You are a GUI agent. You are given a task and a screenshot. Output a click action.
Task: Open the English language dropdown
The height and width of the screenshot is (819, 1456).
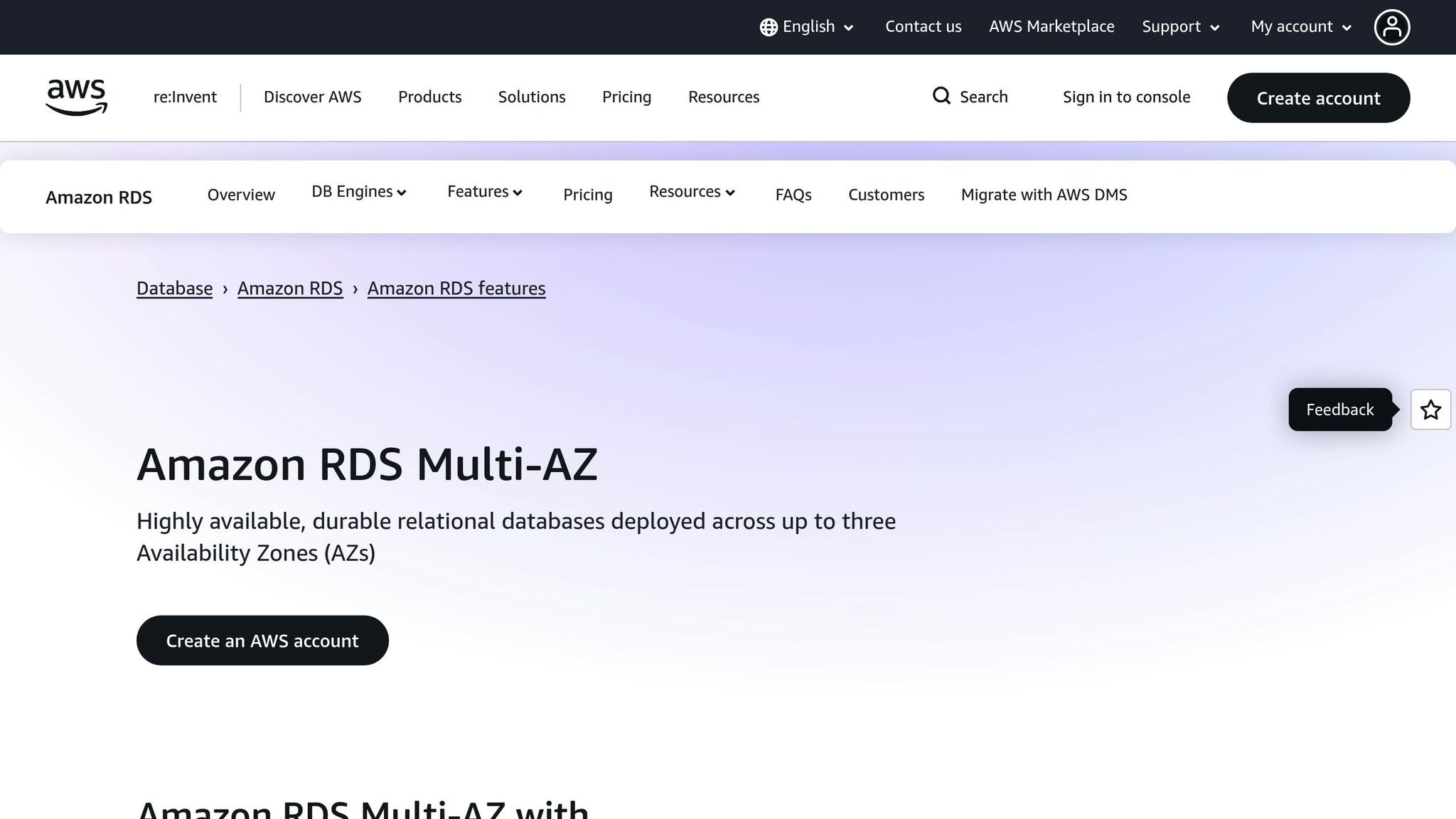tap(807, 27)
